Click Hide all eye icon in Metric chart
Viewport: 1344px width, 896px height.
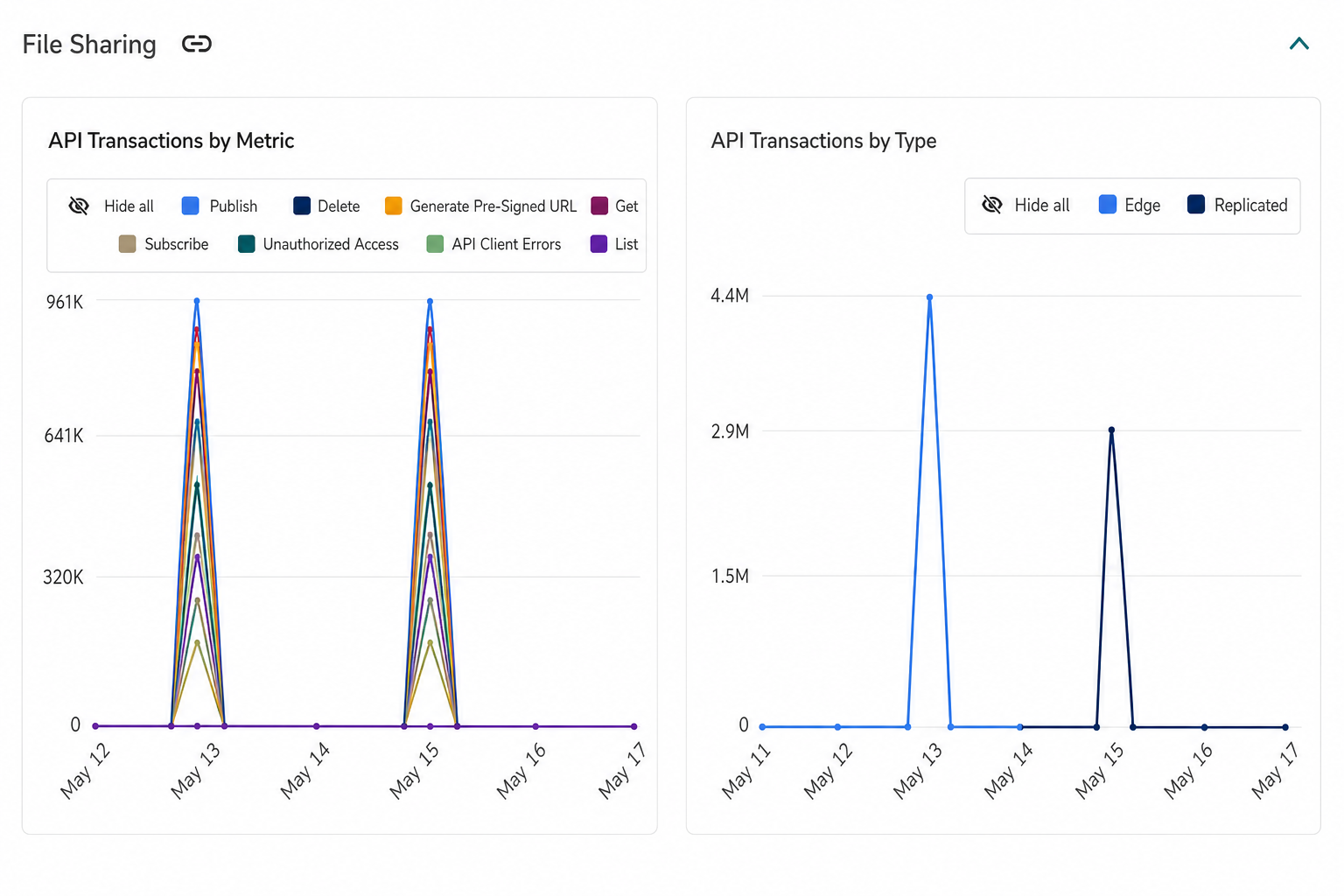coord(79,206)
